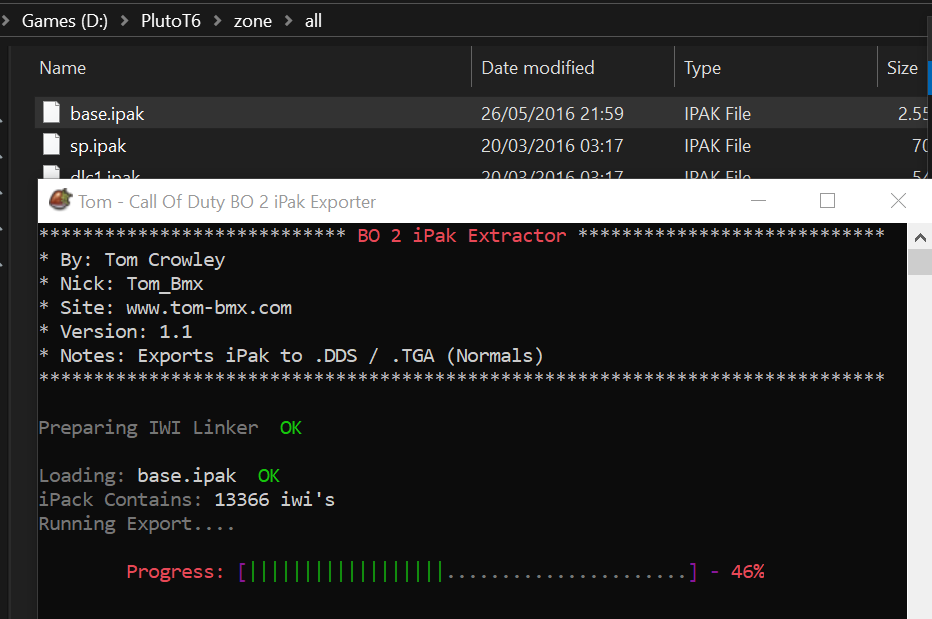Click the Notes: Exports iPak line

click(x=291, y=356)
